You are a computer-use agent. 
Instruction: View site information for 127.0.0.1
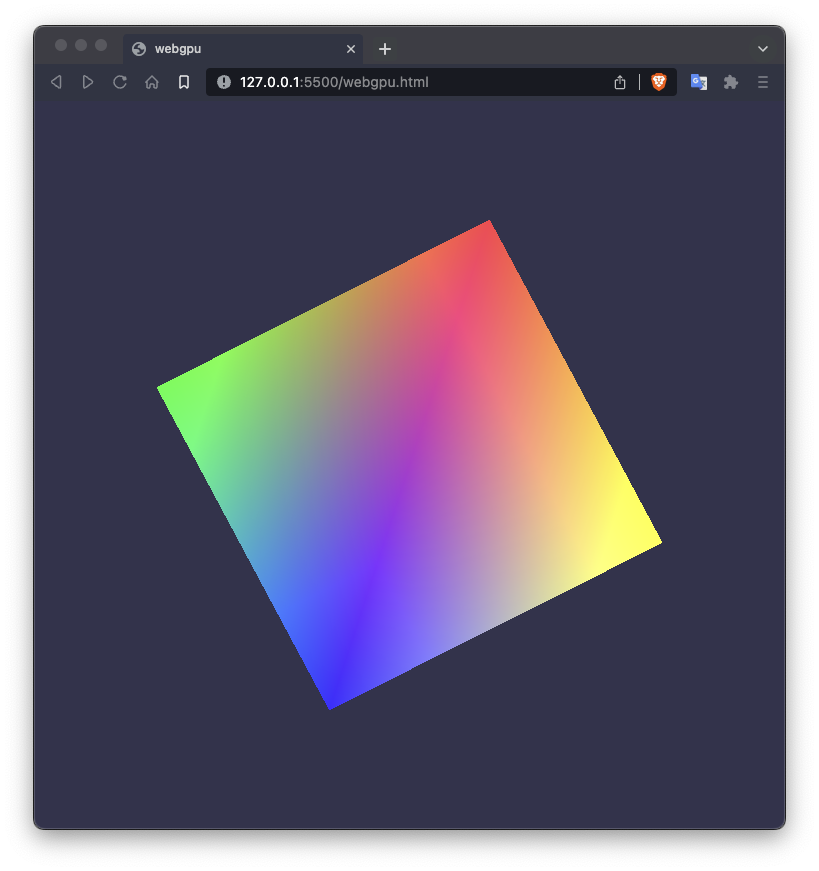[x=222, y=82]
